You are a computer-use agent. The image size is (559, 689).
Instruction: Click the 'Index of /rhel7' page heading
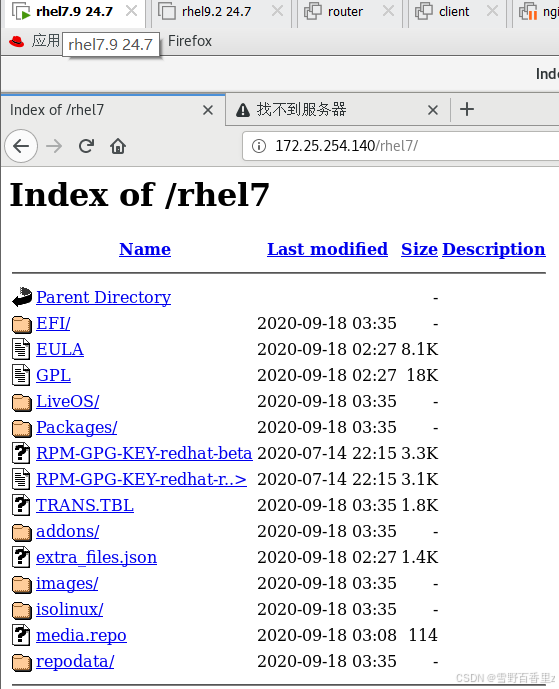point(139,195)
